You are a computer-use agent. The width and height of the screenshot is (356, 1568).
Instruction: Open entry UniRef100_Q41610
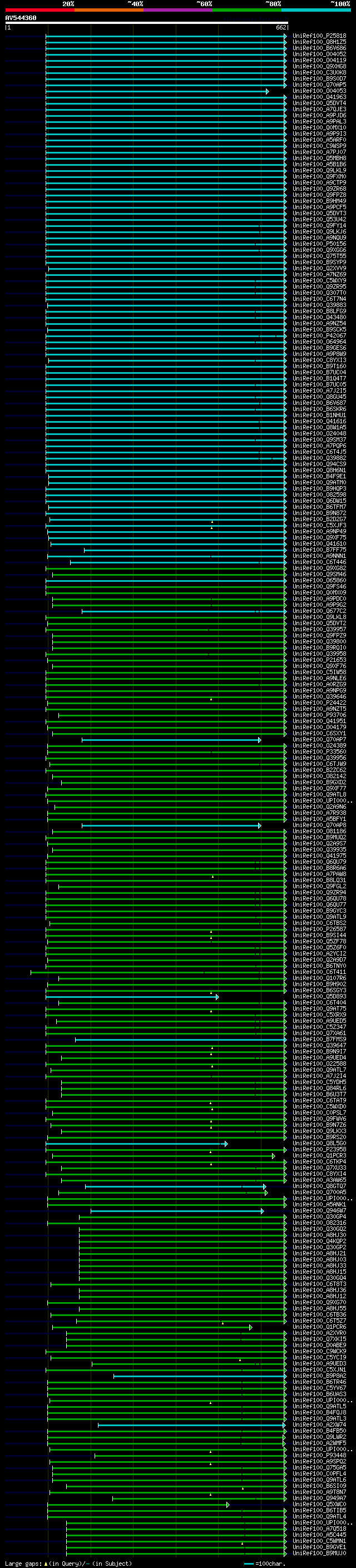click(319, 544)
